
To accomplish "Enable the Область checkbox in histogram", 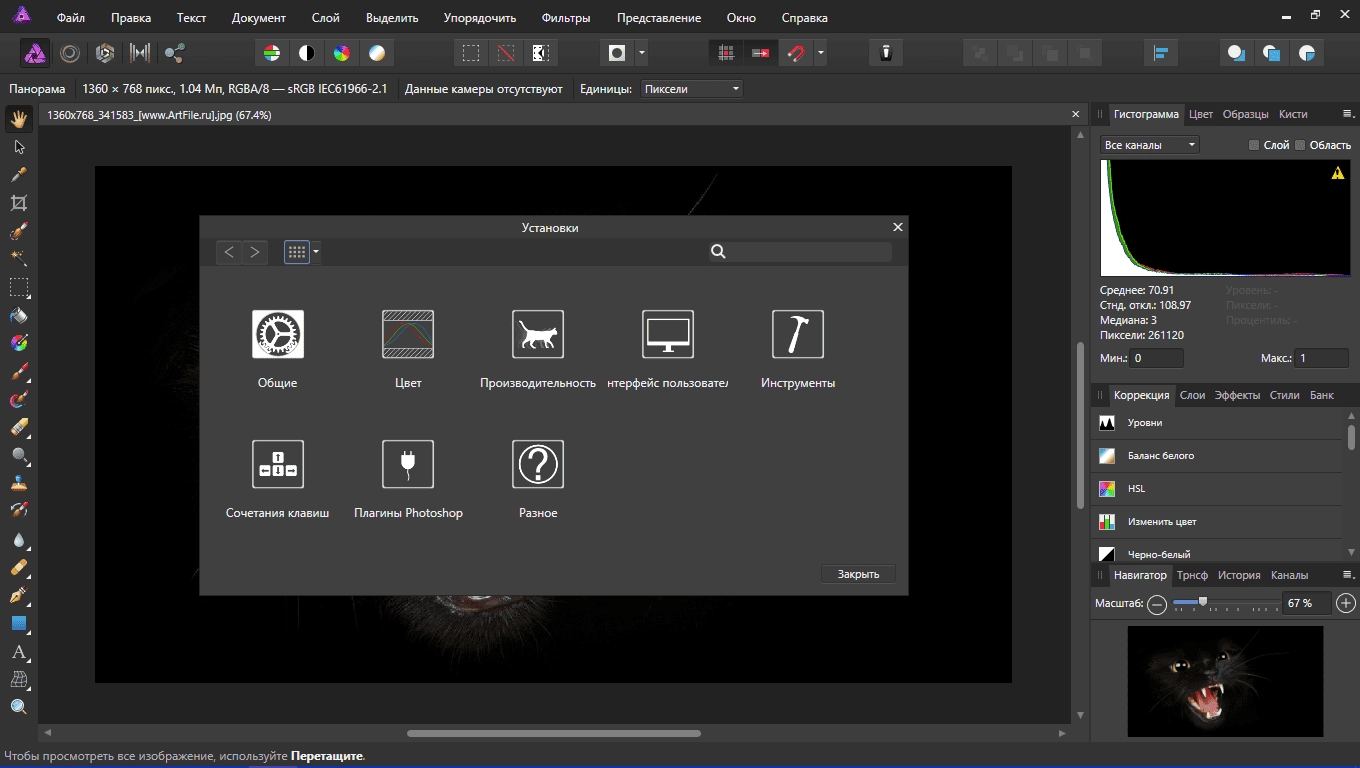I will [x=1300, y=145].
